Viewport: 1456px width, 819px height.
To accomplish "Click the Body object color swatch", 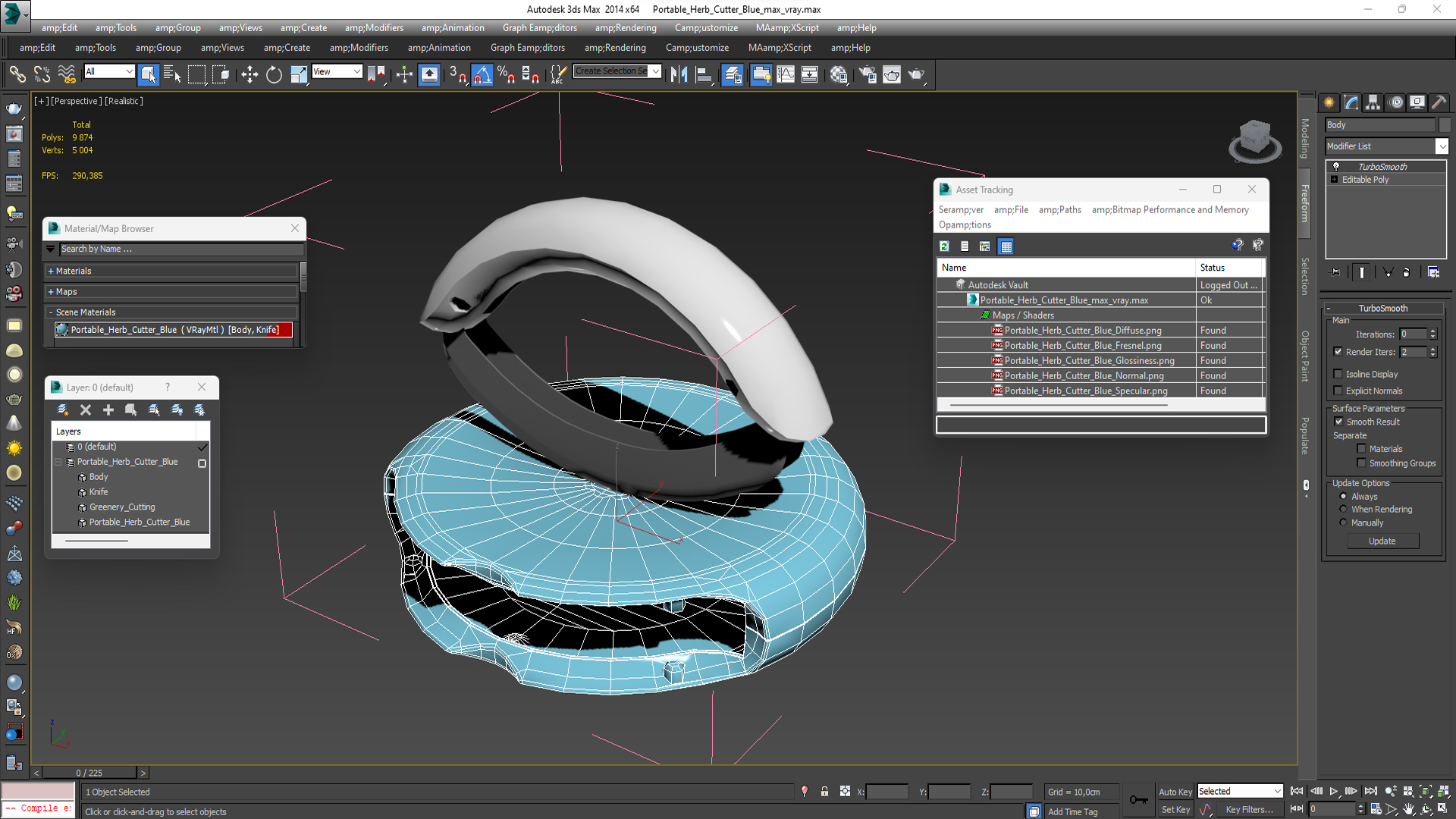I will pyautogui.click(x=1445, y=125).
